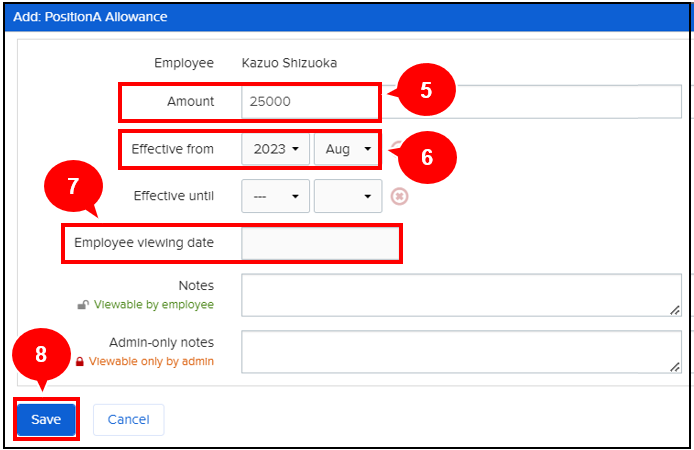The width and height of the screenshot is (694, 450).
Task: Click the Viewable by employee text
Action: [154, 304]
